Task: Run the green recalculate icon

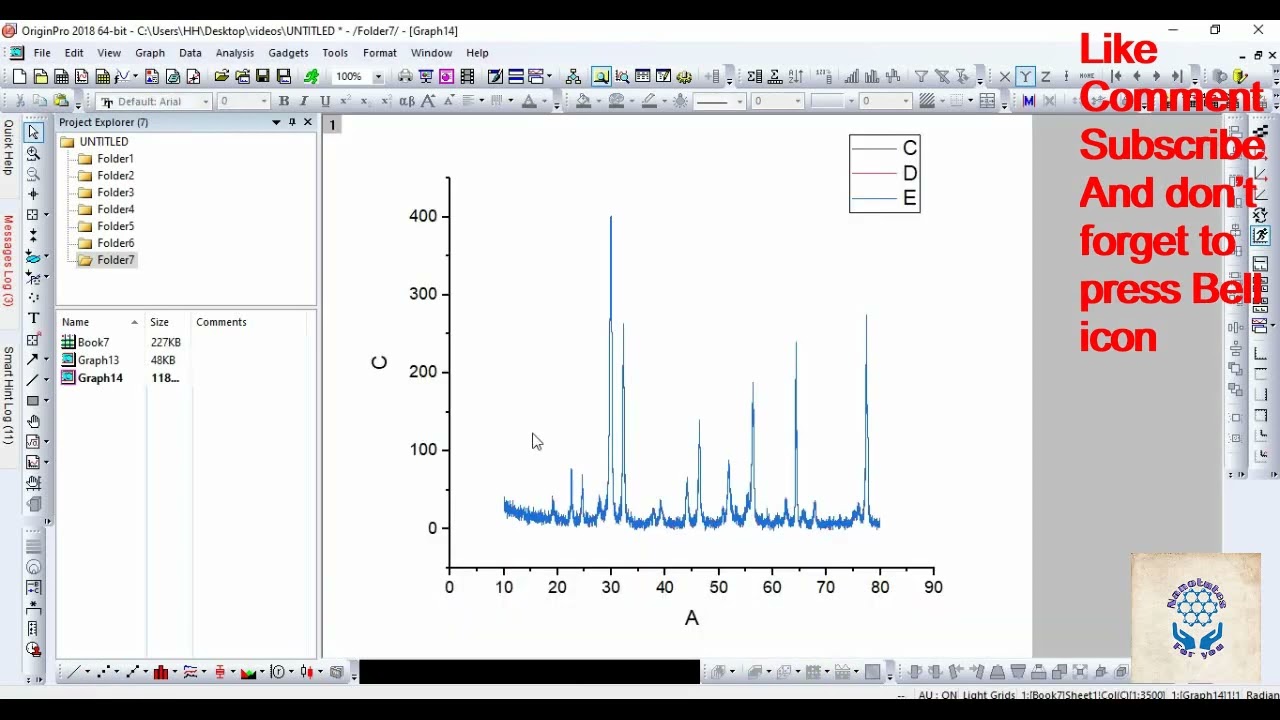Action: click(x=311, y=76)
